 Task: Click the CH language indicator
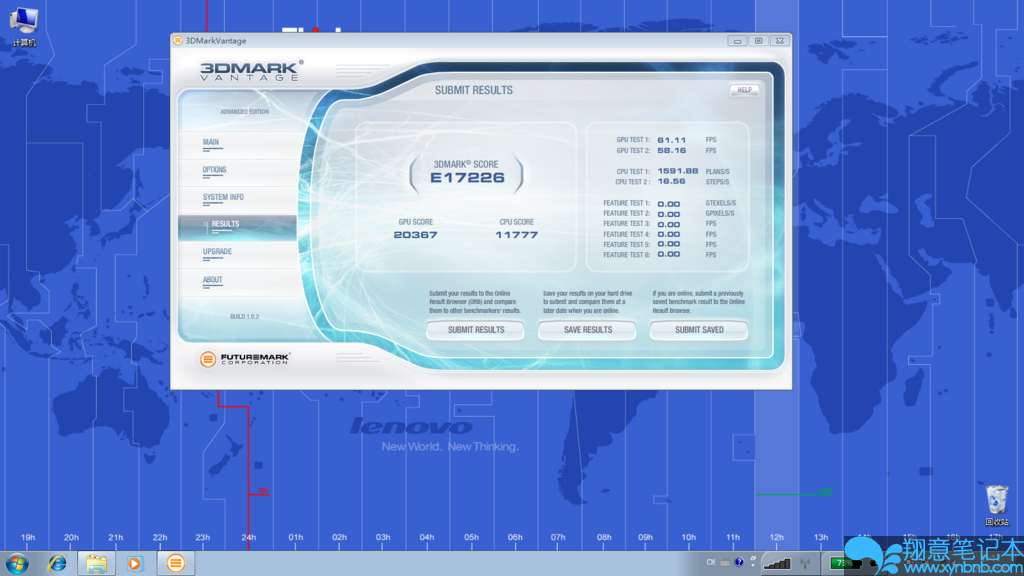point(711,562)
